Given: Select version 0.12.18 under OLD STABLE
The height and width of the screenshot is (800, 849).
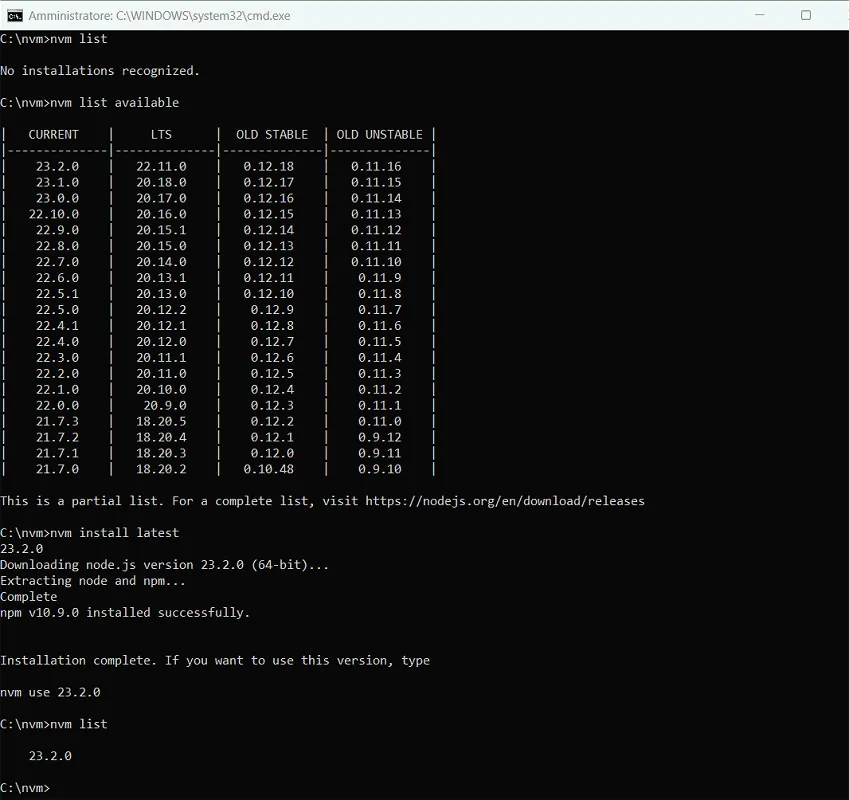Looking at the screenshot, I should coord(271,166).
